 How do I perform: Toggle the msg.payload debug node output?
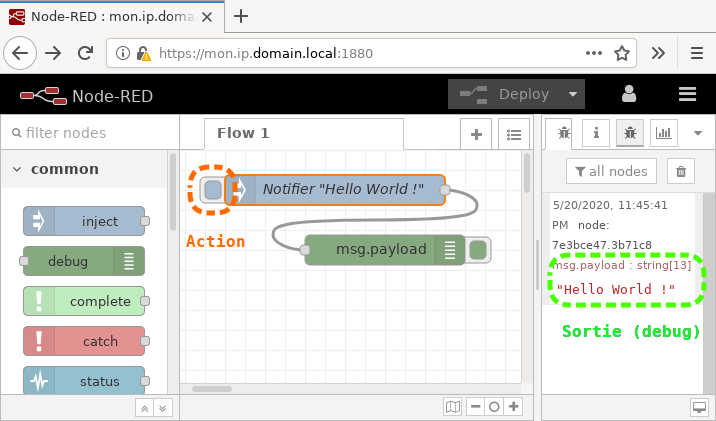478,250
